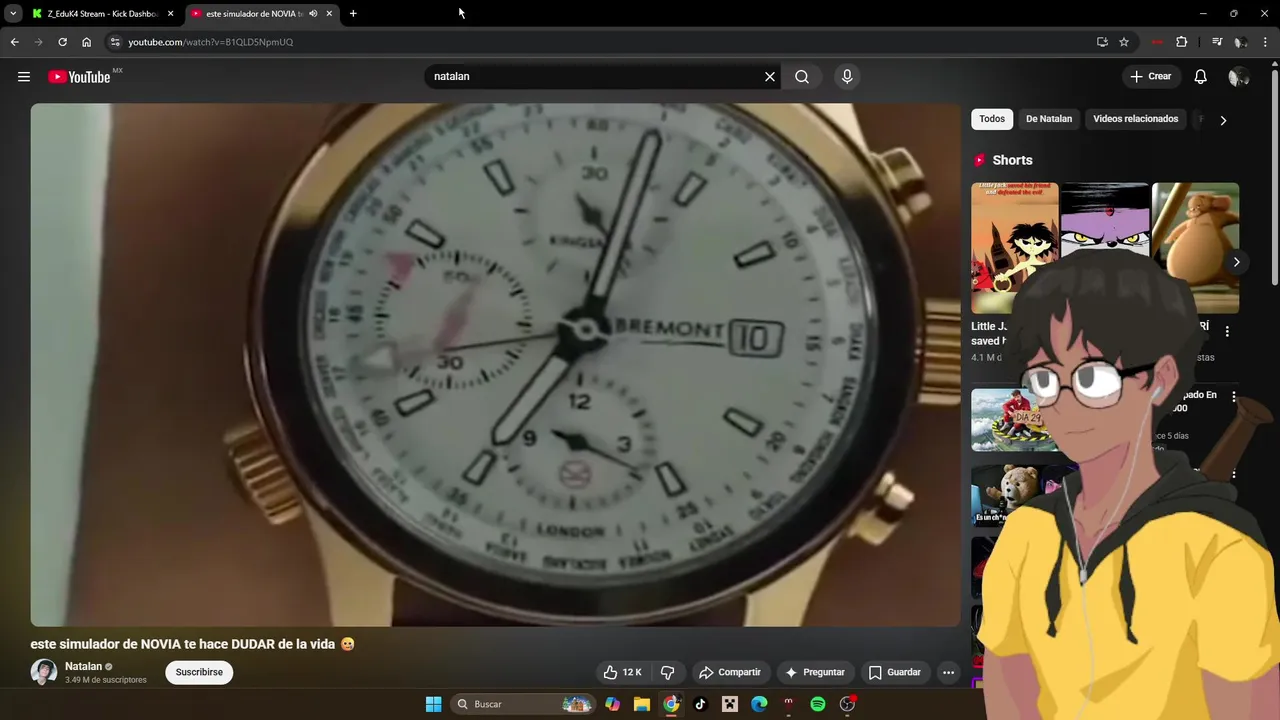This screenshot has height=720, width=1280.
Task: Start voice search with the microphone icon
Action: 847,76
